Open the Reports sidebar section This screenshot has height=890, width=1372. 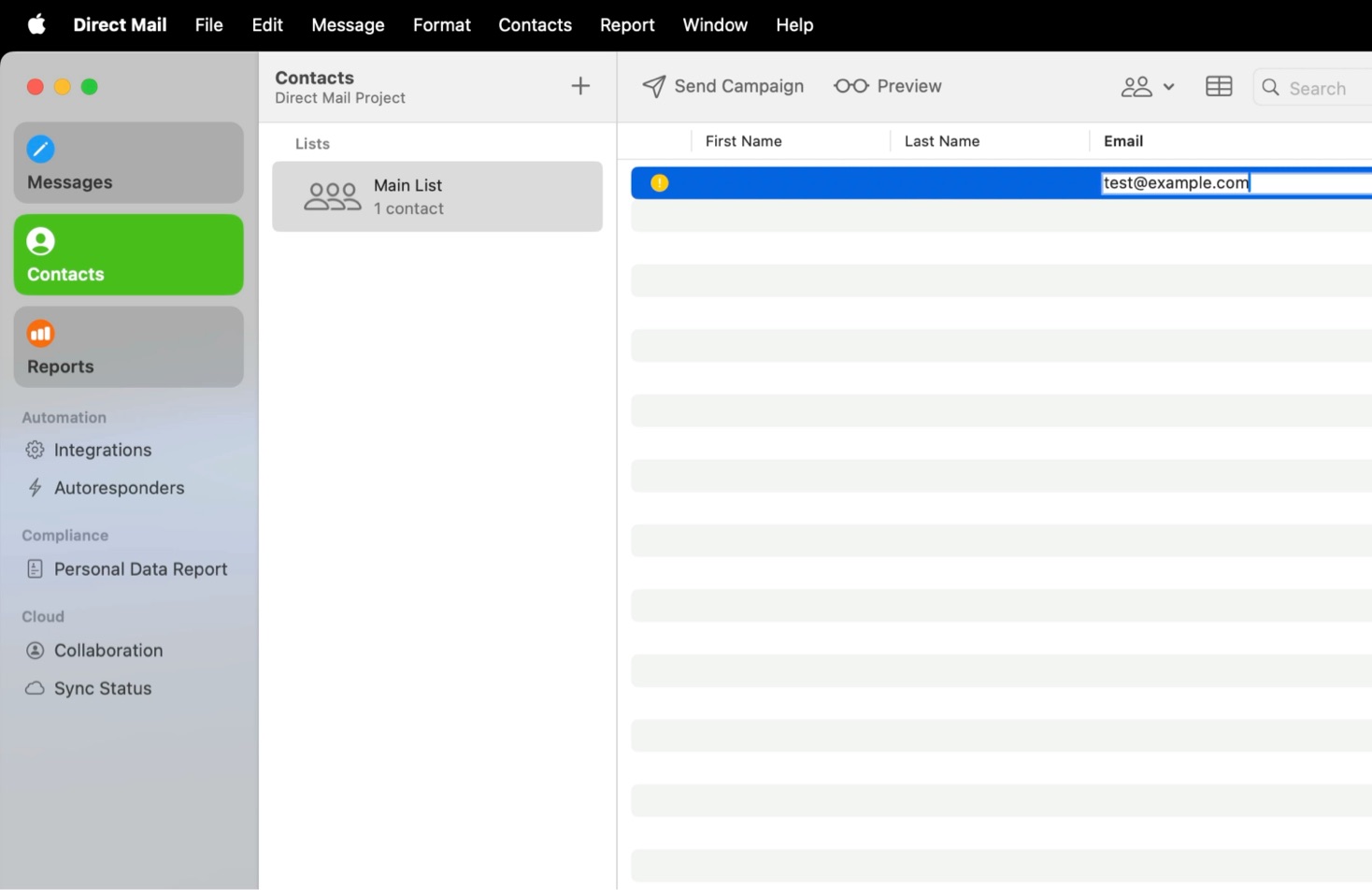pos(128,348)
